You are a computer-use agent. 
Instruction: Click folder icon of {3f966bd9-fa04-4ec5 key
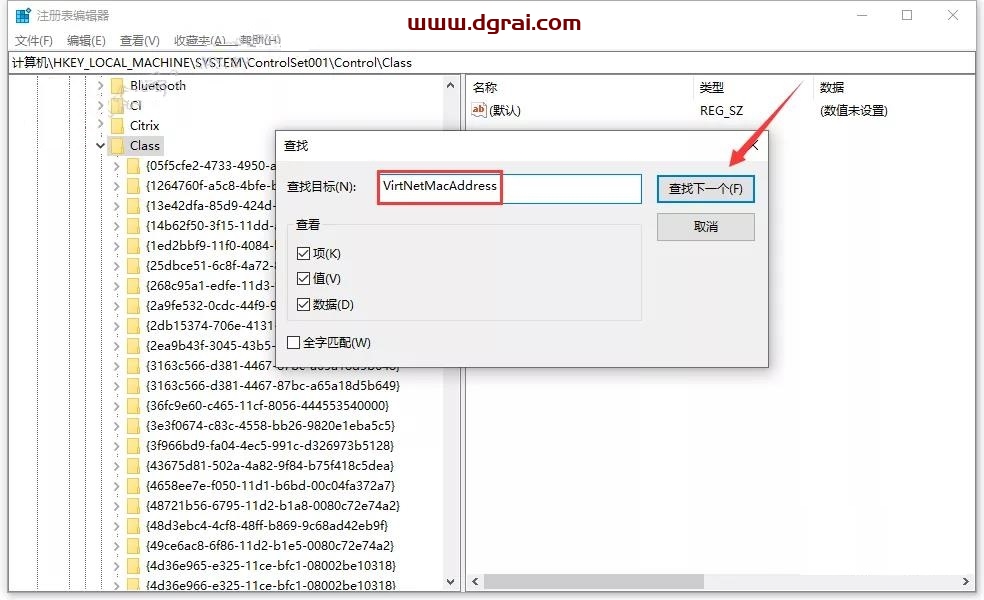click(134, 446)
